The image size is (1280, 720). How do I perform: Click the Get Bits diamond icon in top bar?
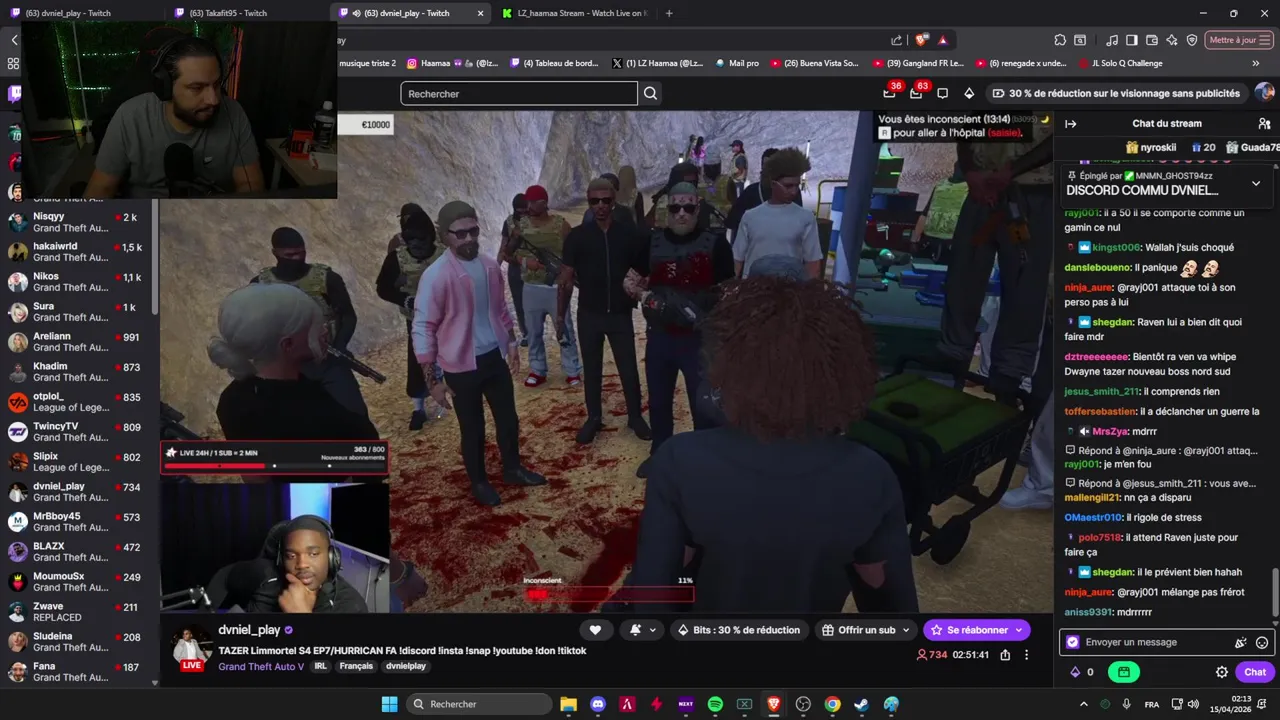click(969, 93)
